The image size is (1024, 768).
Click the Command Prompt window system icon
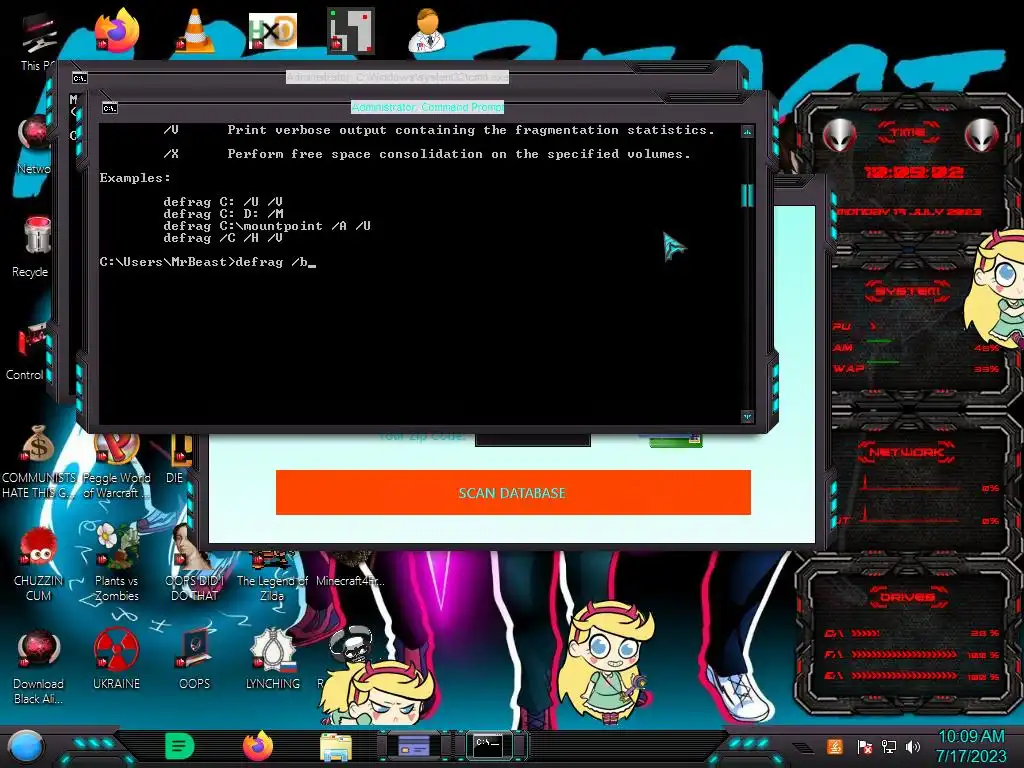click(x=110, y=108)
